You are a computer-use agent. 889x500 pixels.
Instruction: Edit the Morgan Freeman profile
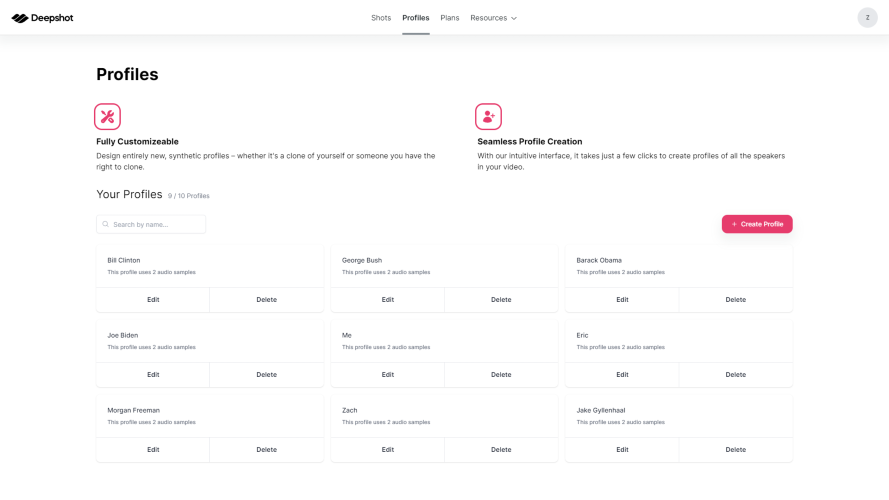point(153,450)
